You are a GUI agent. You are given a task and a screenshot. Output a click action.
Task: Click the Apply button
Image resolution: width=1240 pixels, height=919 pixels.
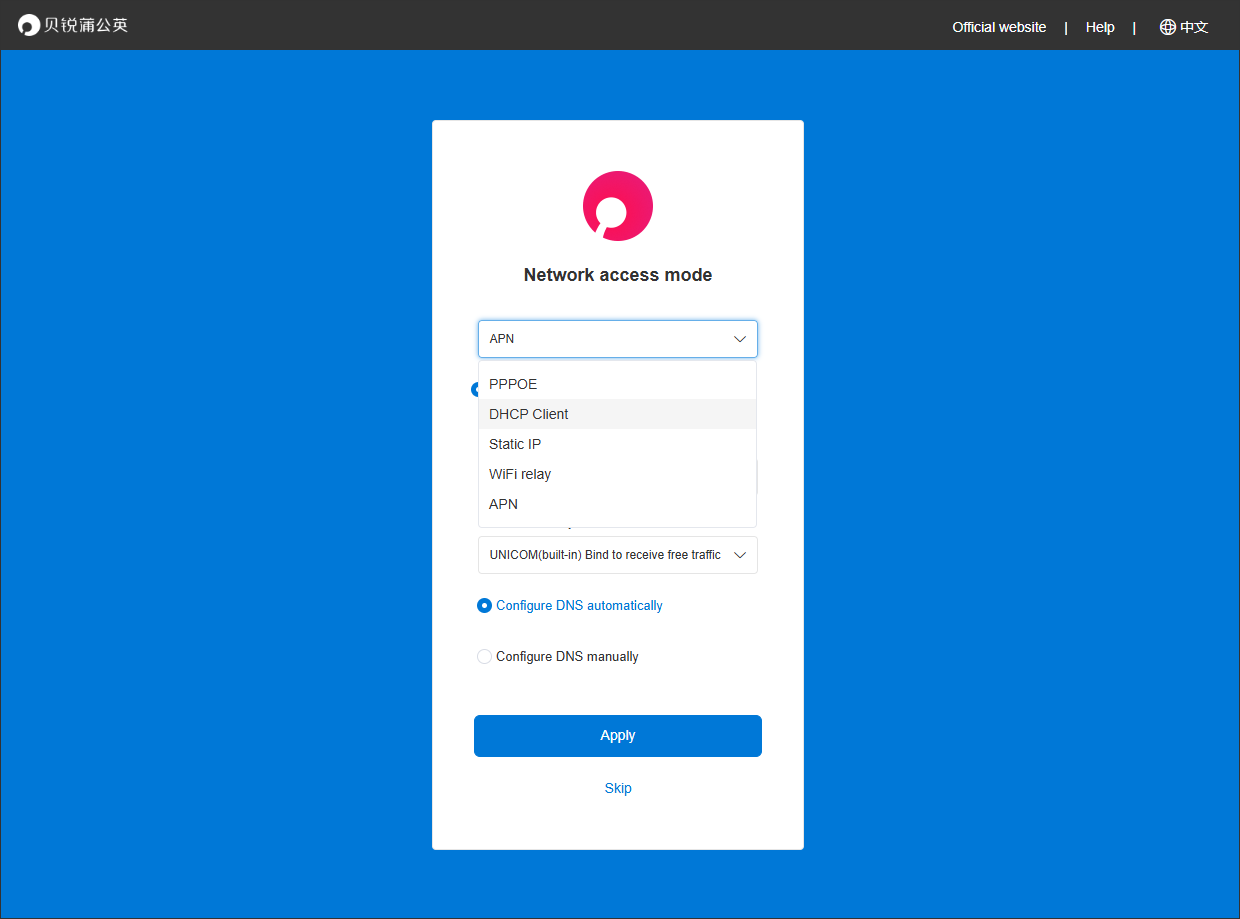[618, 736]
